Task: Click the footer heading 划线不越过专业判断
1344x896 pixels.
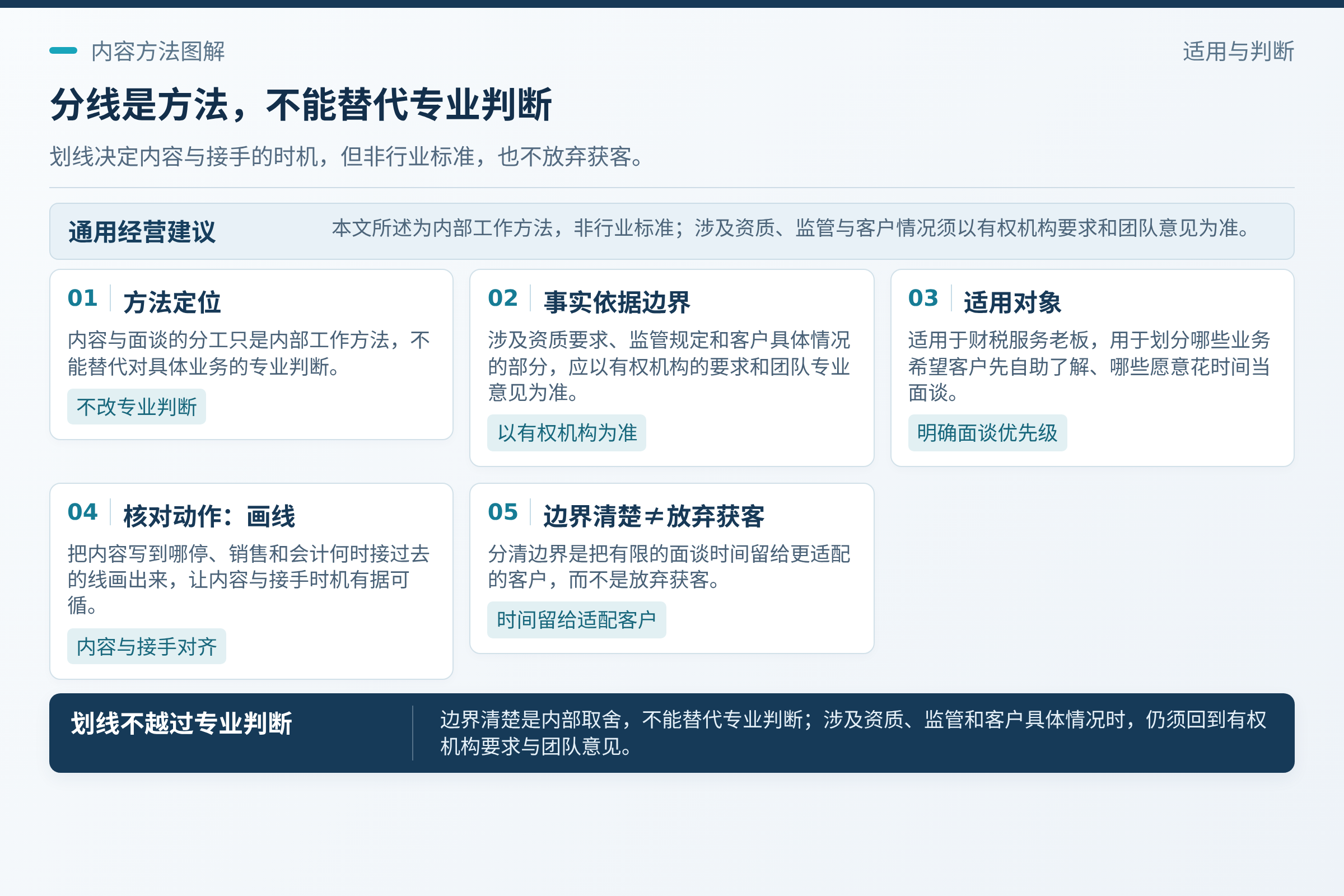Action: coord(181,723)
